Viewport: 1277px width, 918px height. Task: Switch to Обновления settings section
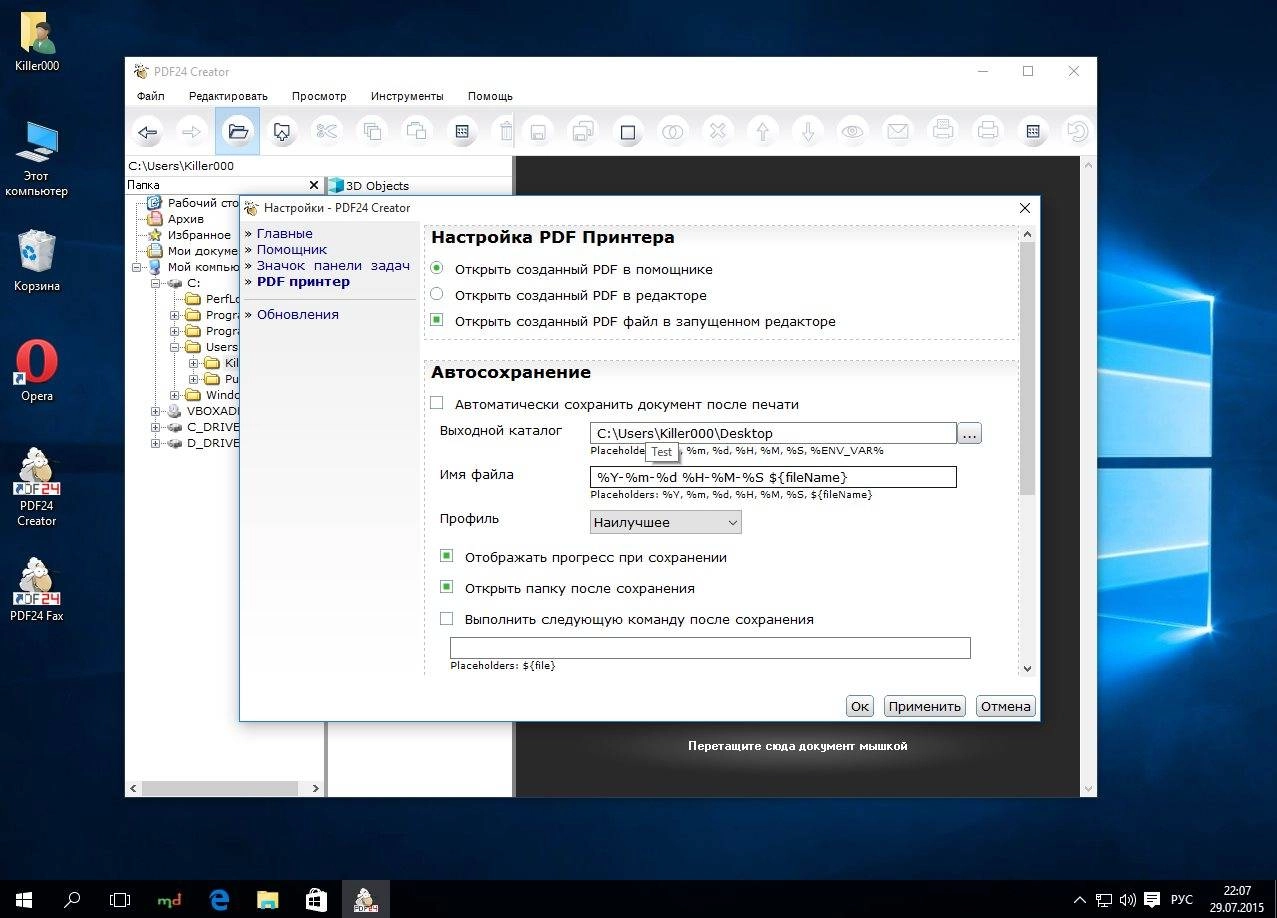pyautogui.click(x=298, y=314)
